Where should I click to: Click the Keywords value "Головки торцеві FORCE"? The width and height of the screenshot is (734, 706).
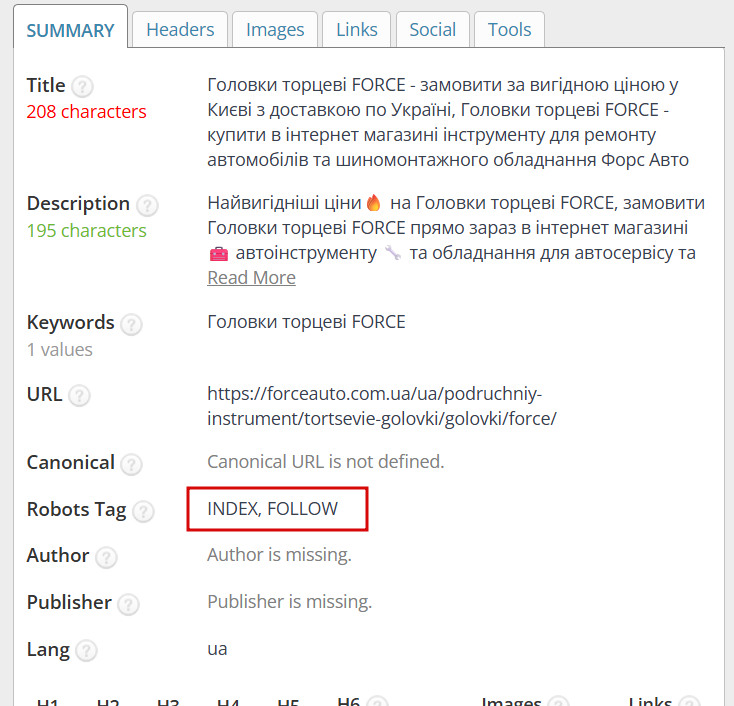[x=306, y=322]
